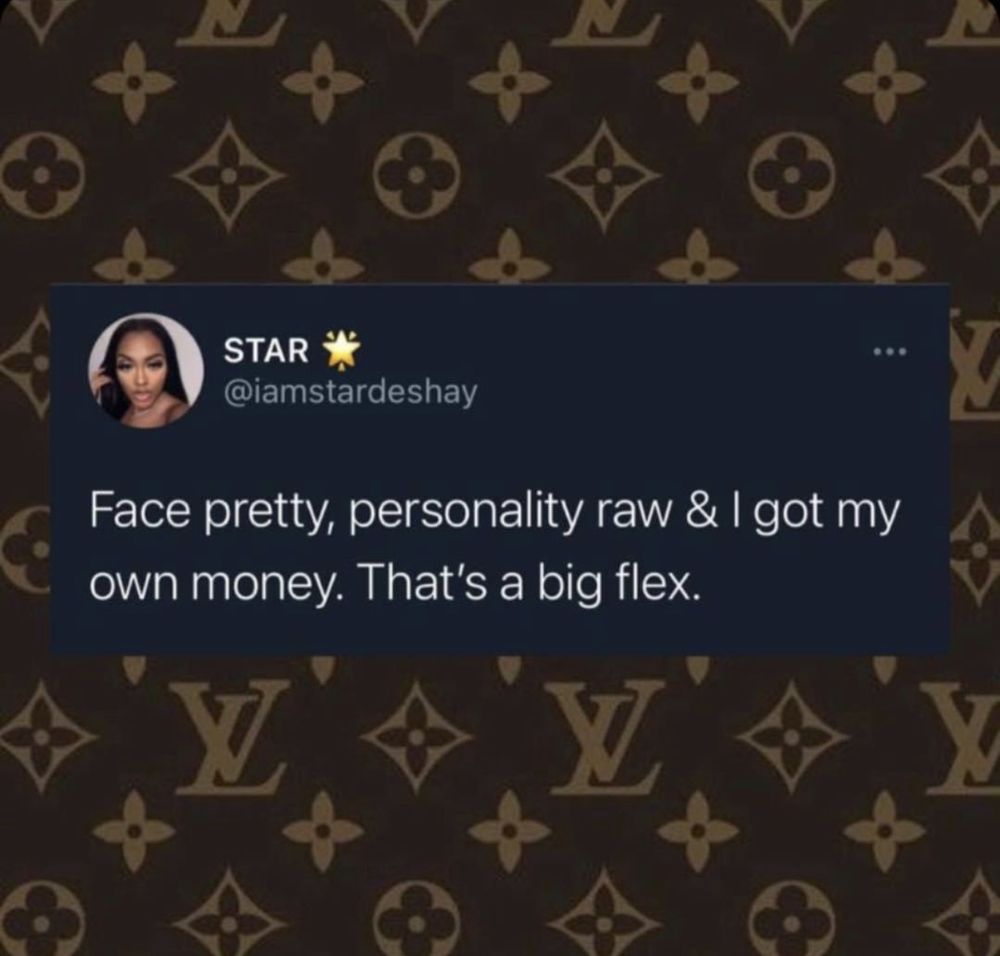Click the ampersand symbol in the tweet

point(700,512)
